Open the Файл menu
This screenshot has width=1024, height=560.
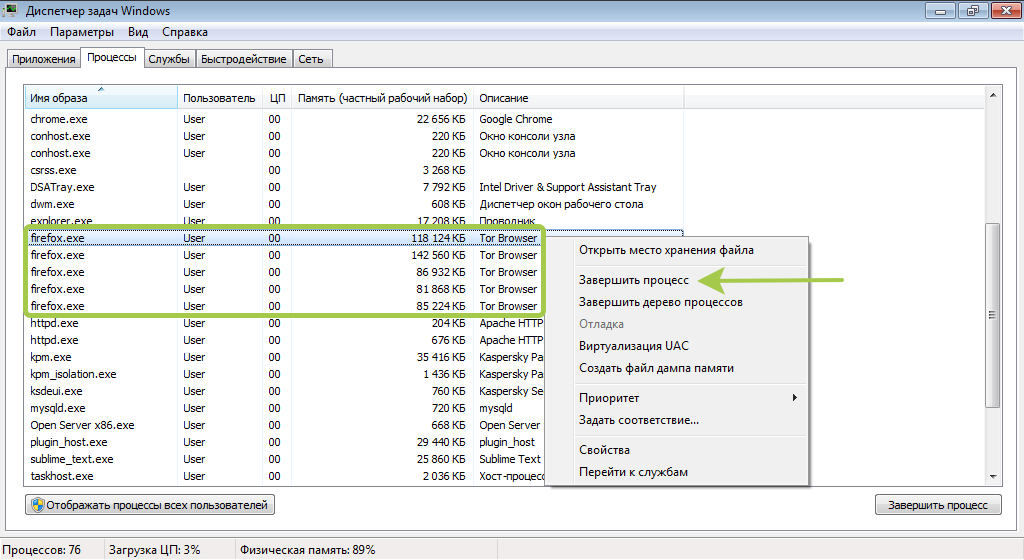point(21,32)
